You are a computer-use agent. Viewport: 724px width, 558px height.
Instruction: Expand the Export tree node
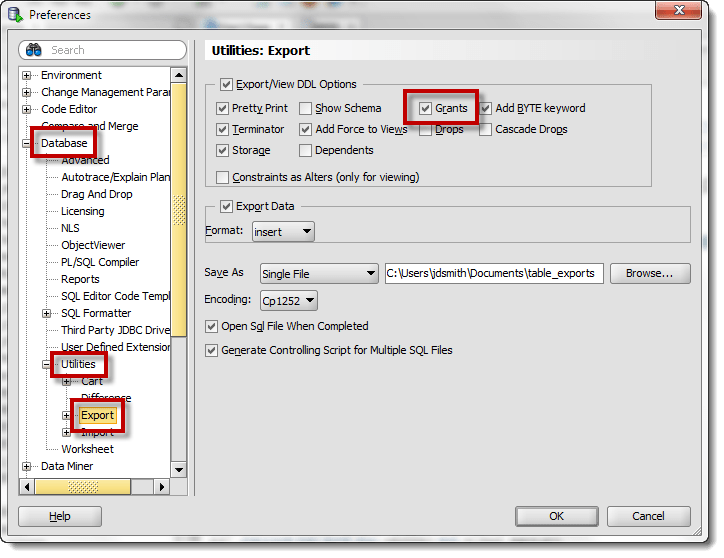click(x=66, y=415)
